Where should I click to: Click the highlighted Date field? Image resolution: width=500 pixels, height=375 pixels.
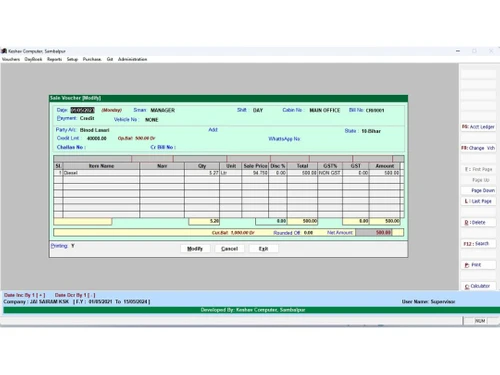point(82,110)
